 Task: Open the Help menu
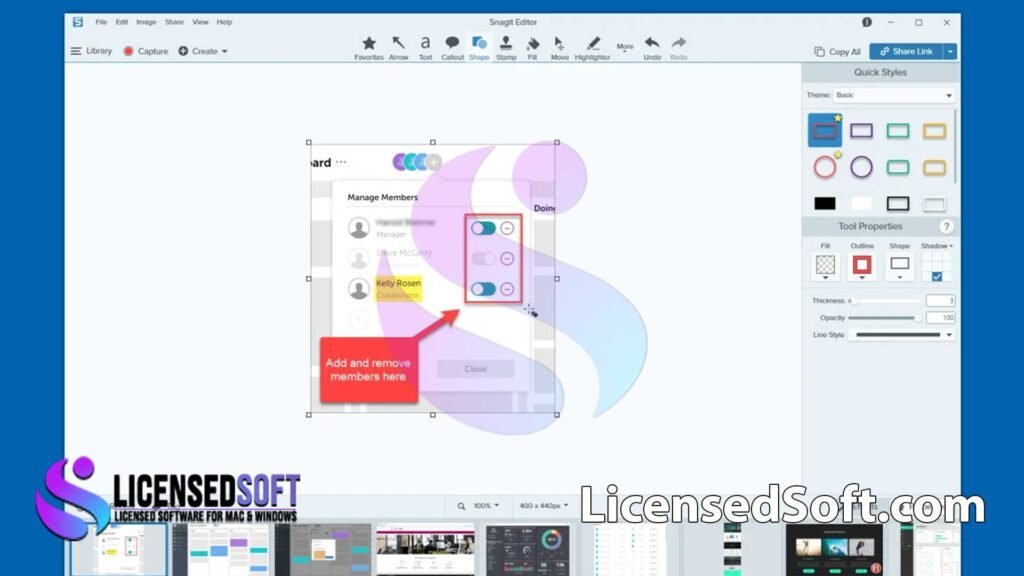click(x=225, y=22)
